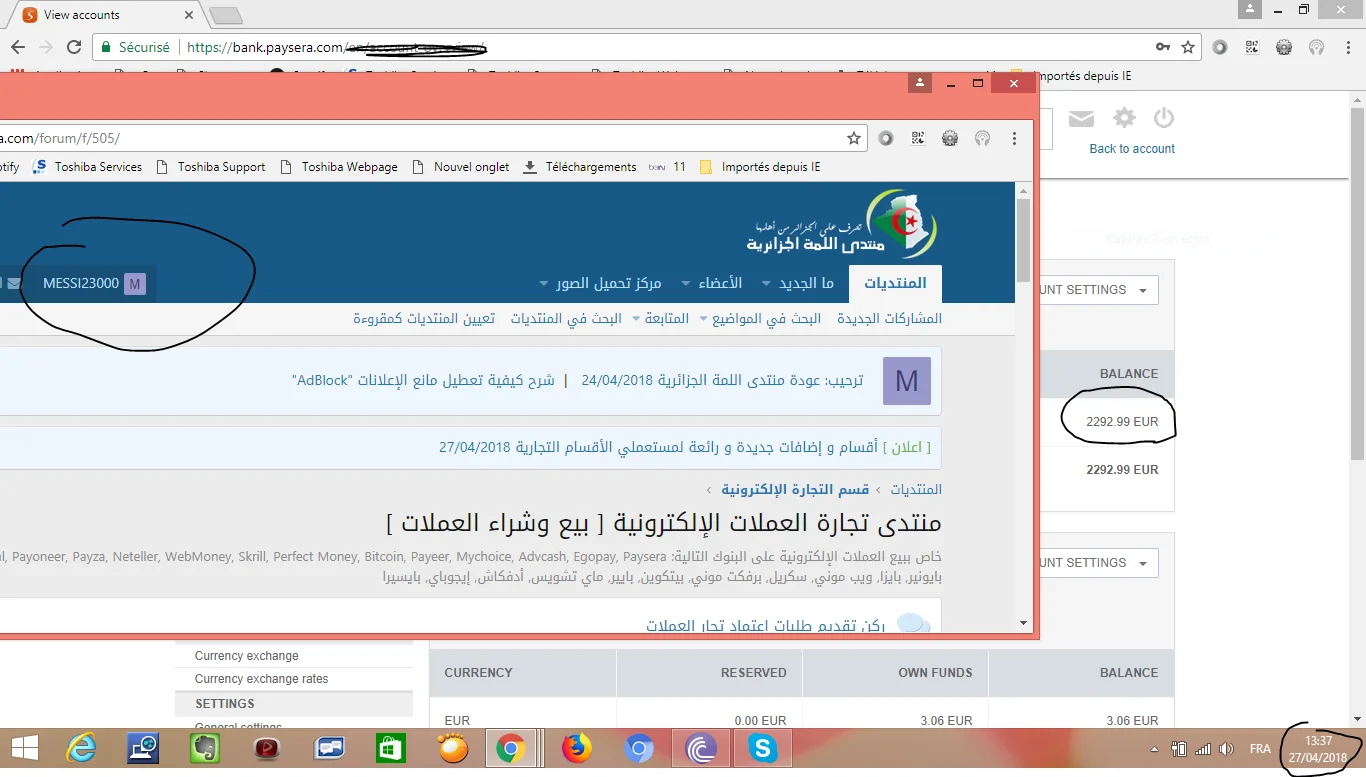Click the Paysera power logout icon
This screenshot has height=777, width=1366.
click(x=1163, y=118)
